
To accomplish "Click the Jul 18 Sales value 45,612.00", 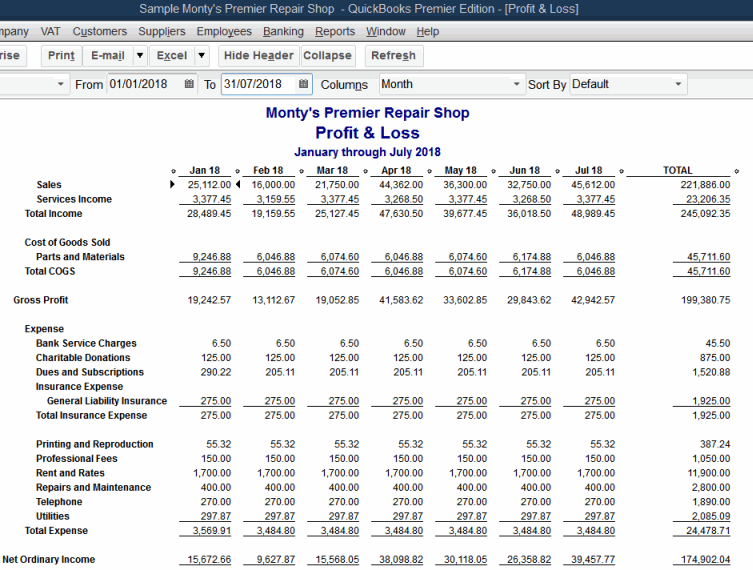I will 593,185.
